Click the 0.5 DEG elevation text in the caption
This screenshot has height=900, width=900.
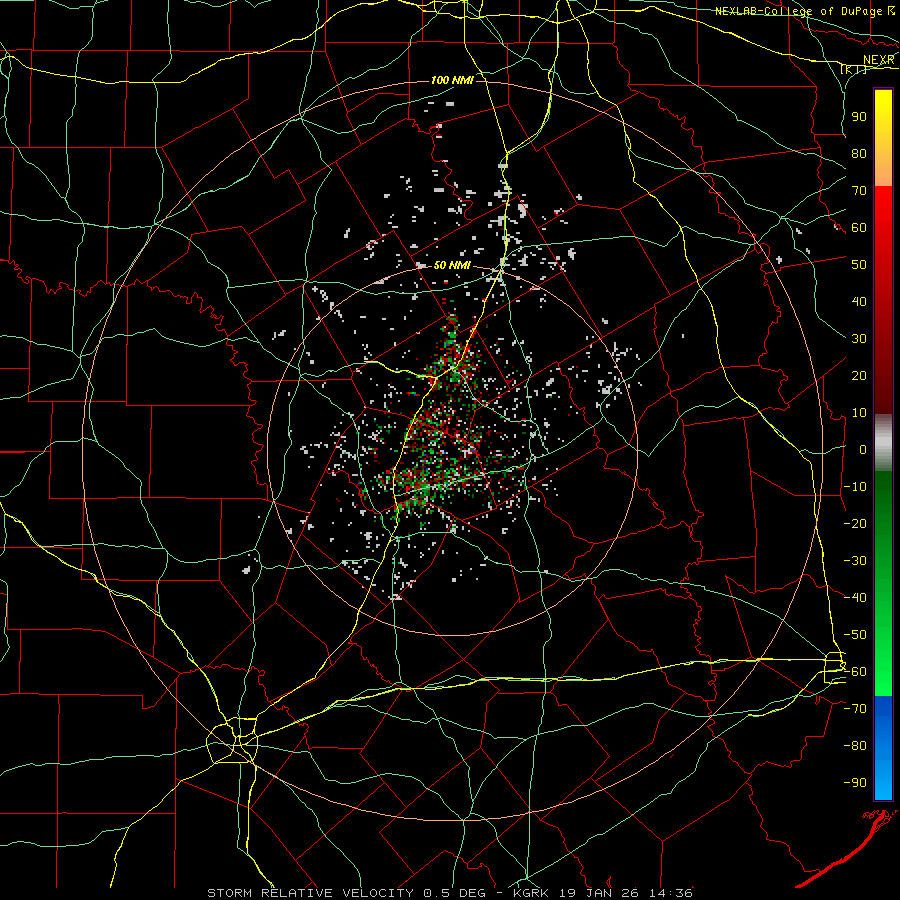point(455,893)
